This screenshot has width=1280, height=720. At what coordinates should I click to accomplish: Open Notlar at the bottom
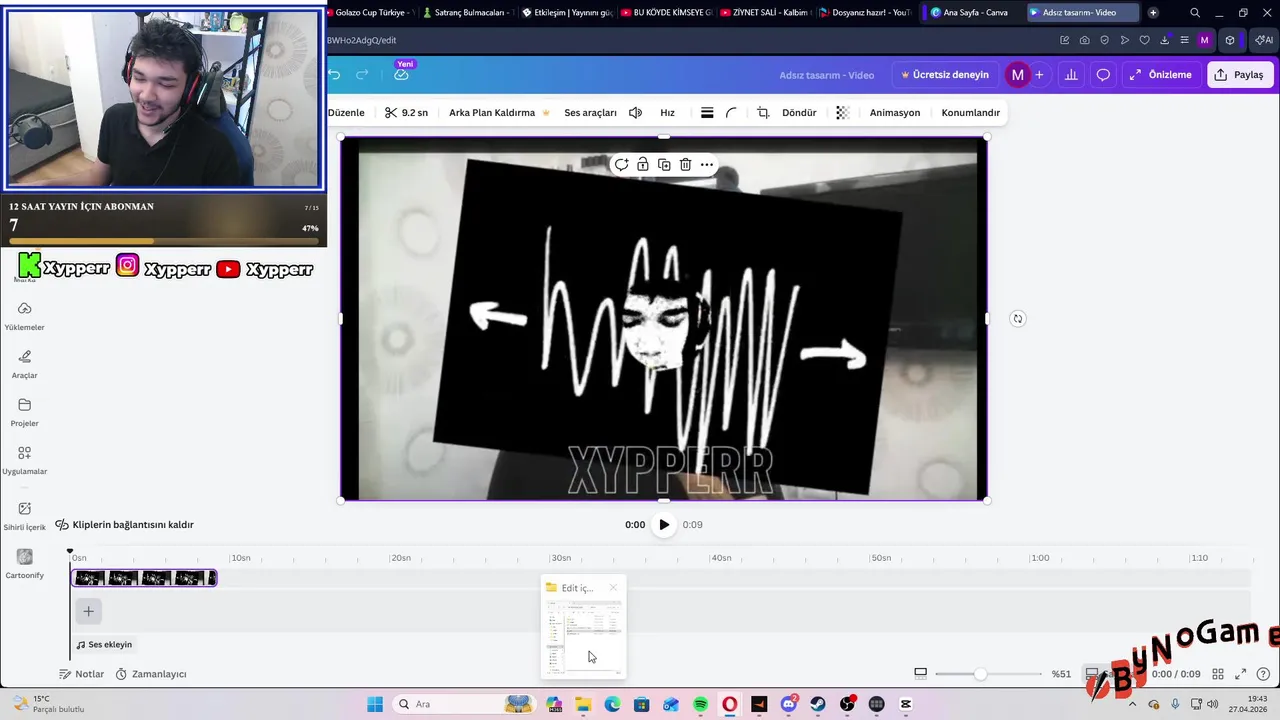(x=81, y=674)
